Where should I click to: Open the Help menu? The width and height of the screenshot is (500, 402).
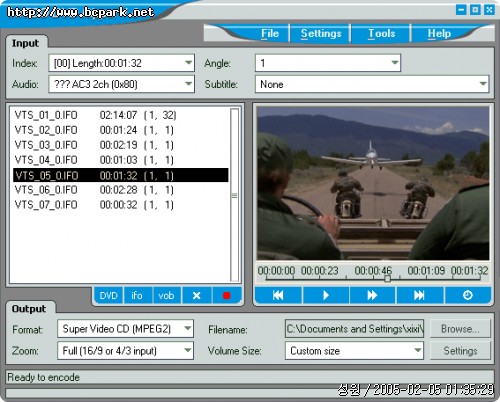point(439,34)
